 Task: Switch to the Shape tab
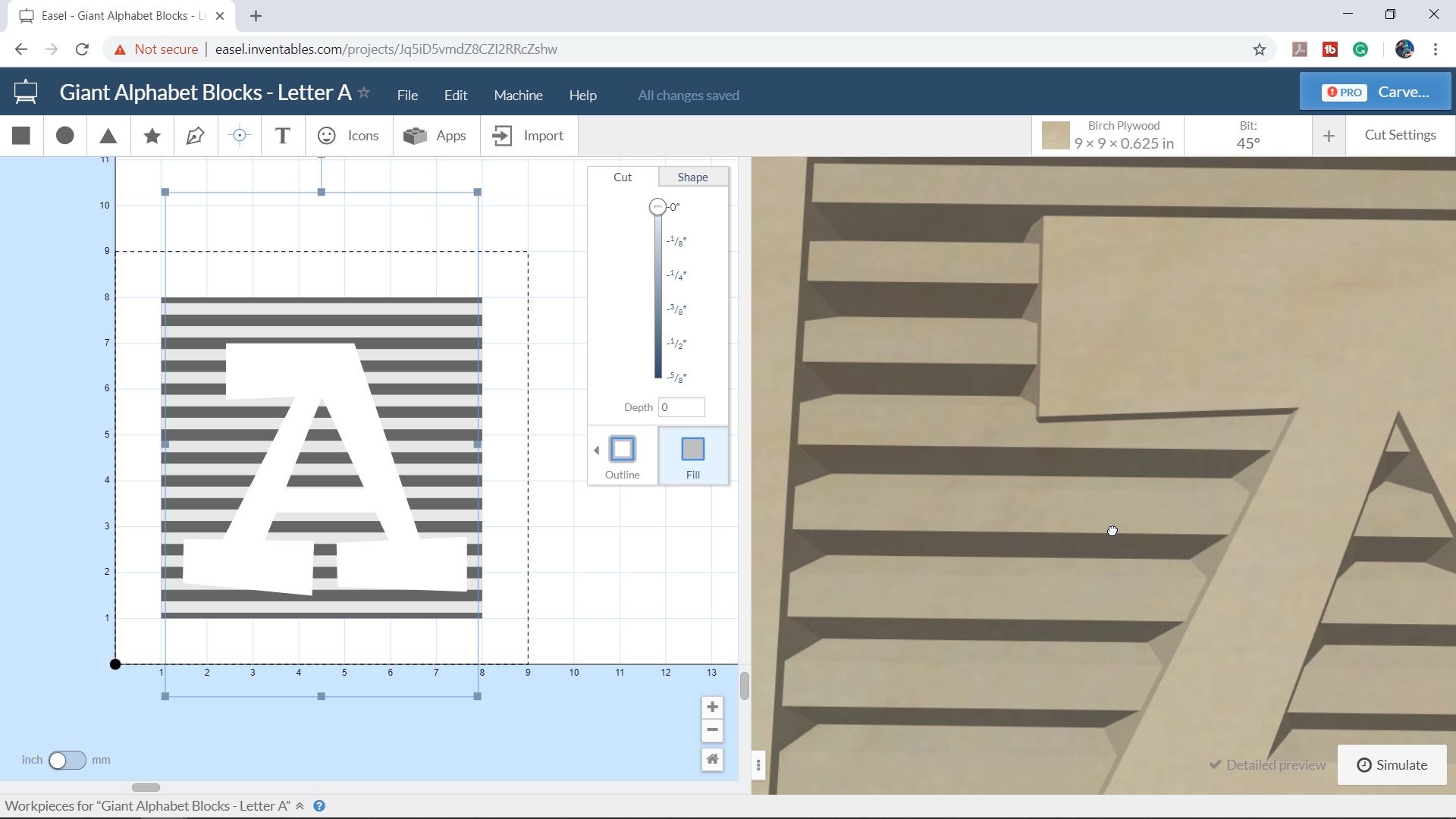(692, 177)
